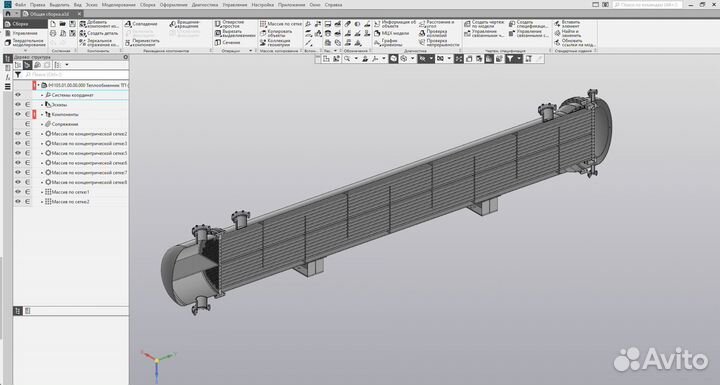Click Добавить компонент из файла

click(99, 24)
